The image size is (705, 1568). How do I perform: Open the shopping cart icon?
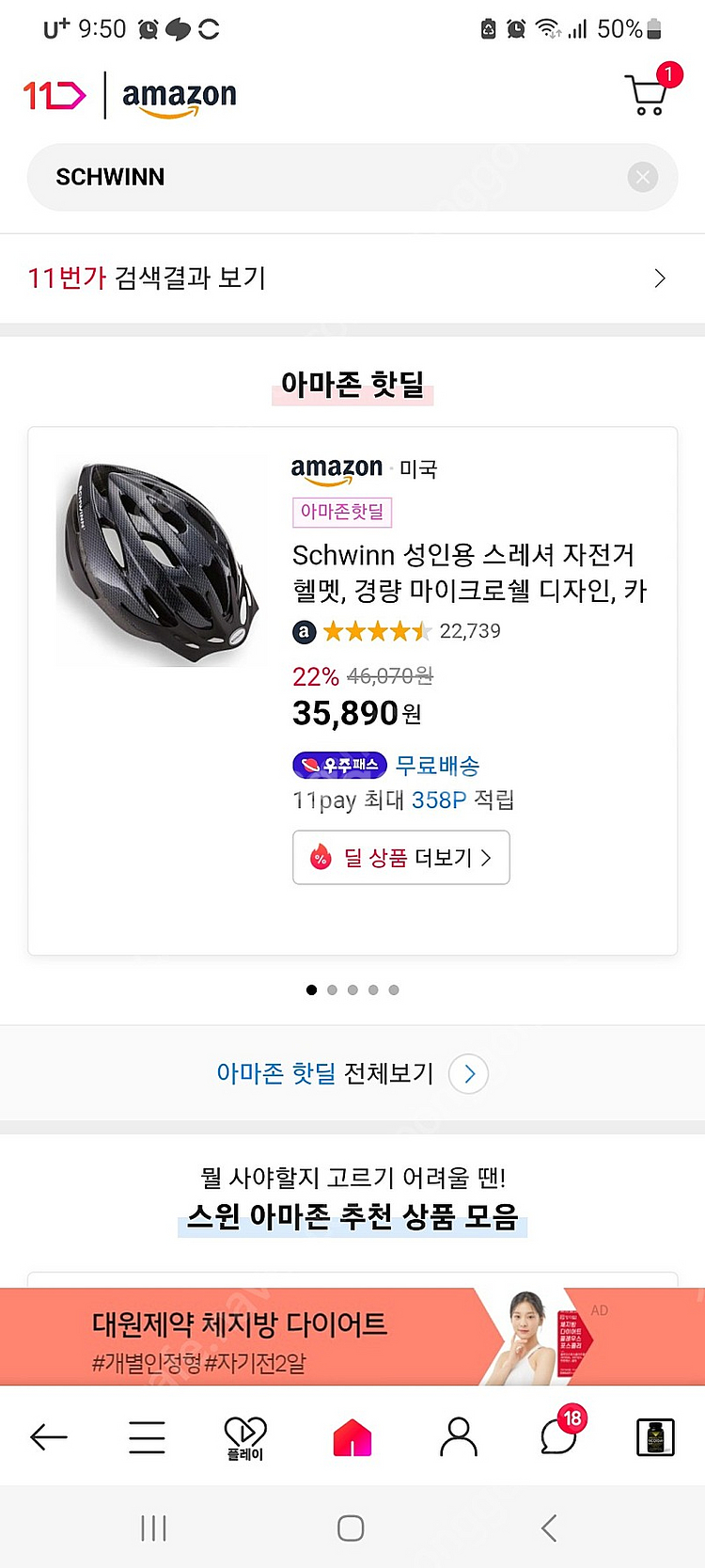pos(647,95)
